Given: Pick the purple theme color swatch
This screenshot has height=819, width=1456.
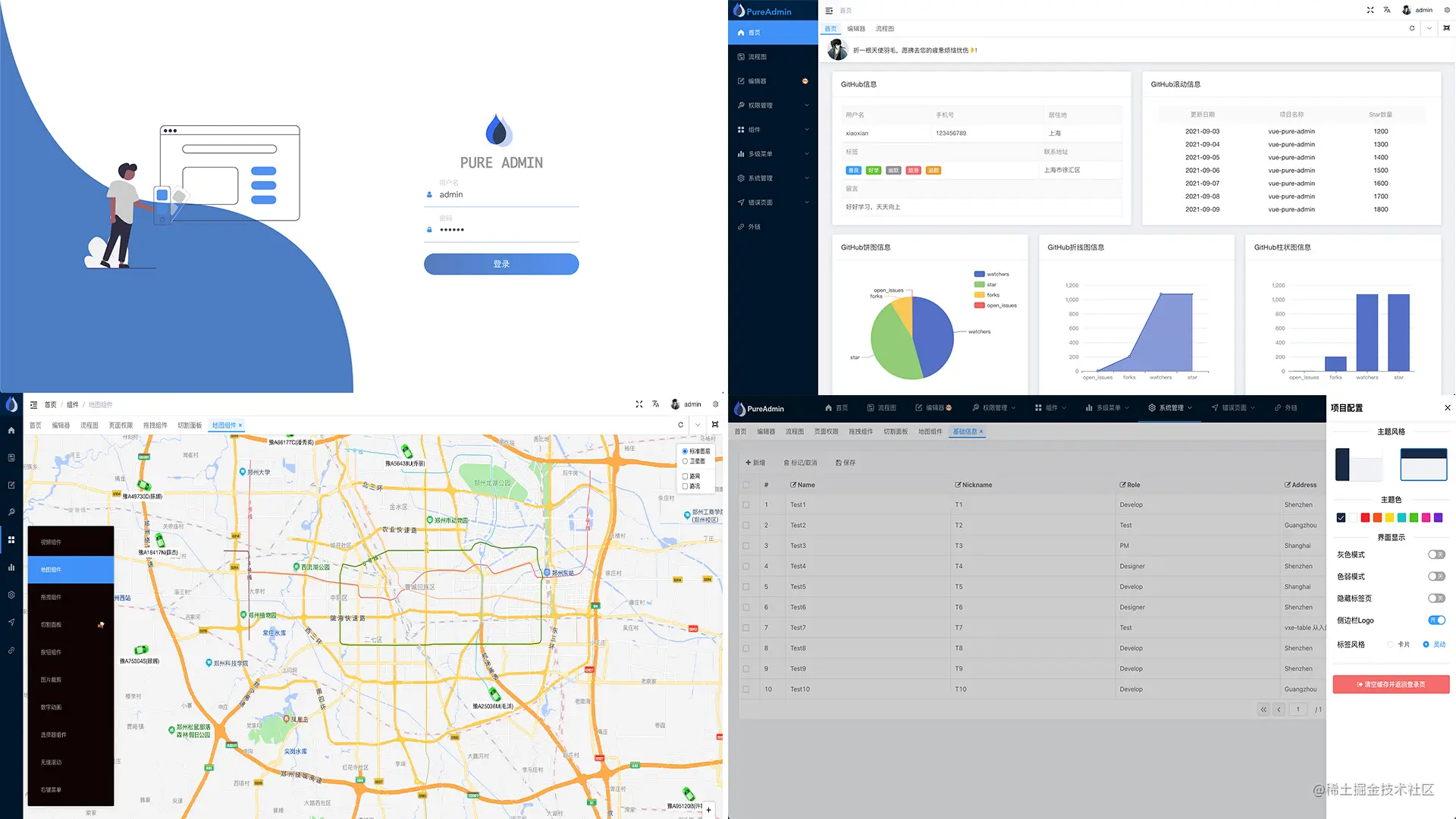Looking at the screenshot, I should tap(1438, 518).
